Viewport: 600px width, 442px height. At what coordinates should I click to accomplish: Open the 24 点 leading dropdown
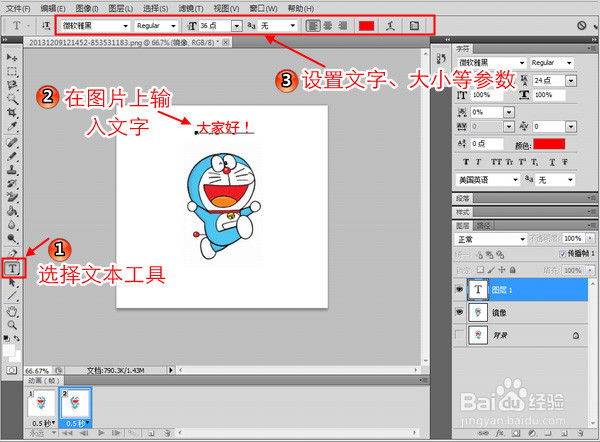pos(571,80)
